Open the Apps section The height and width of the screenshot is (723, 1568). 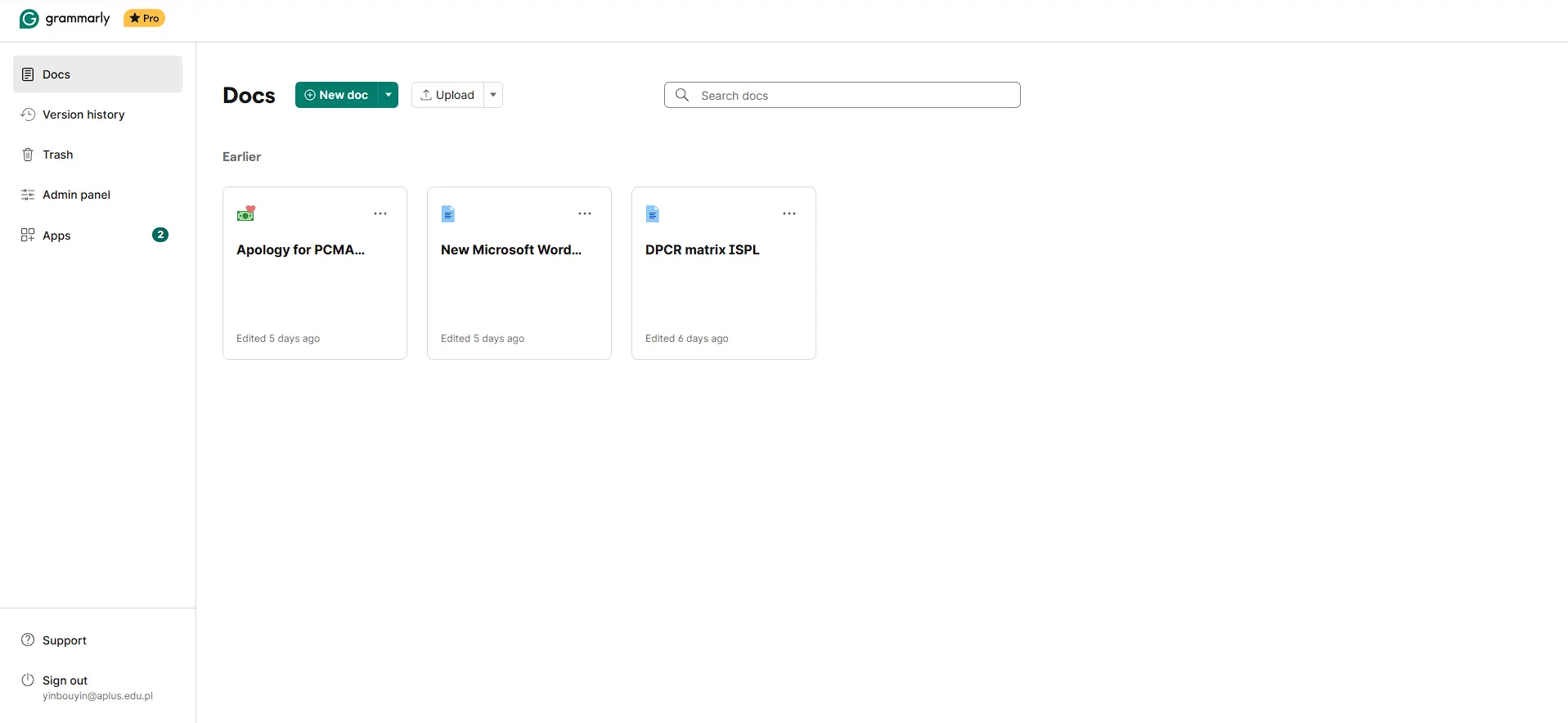[x=97, y=236]
